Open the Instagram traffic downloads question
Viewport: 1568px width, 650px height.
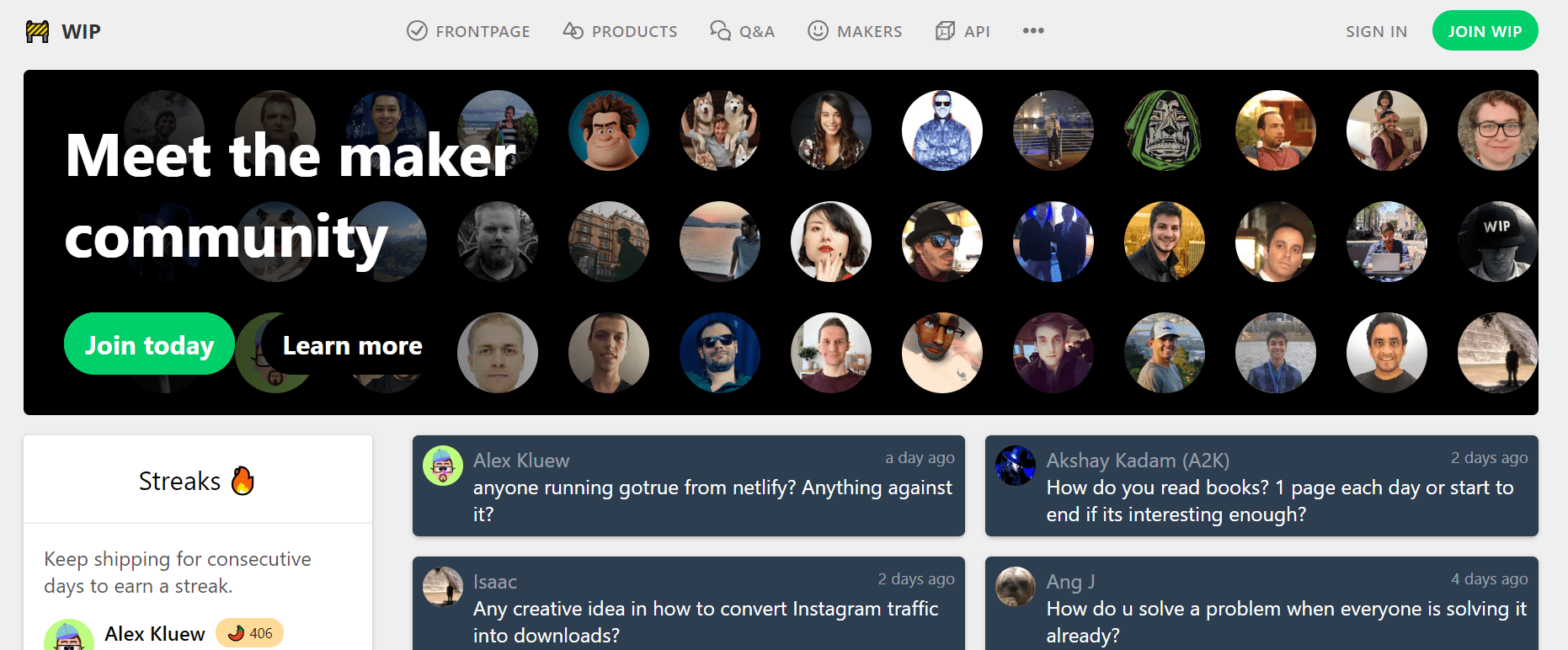tap(706, 622)
